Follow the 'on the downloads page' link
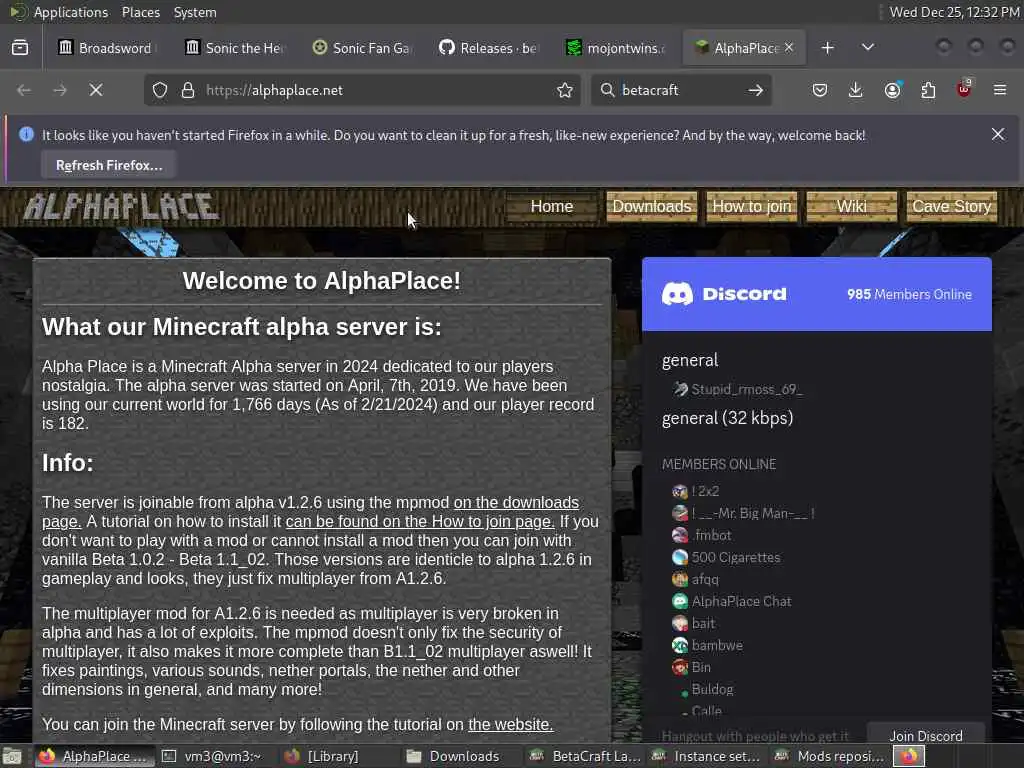The width and height of the screenshot is (1024, 768). tap(516, 502)
